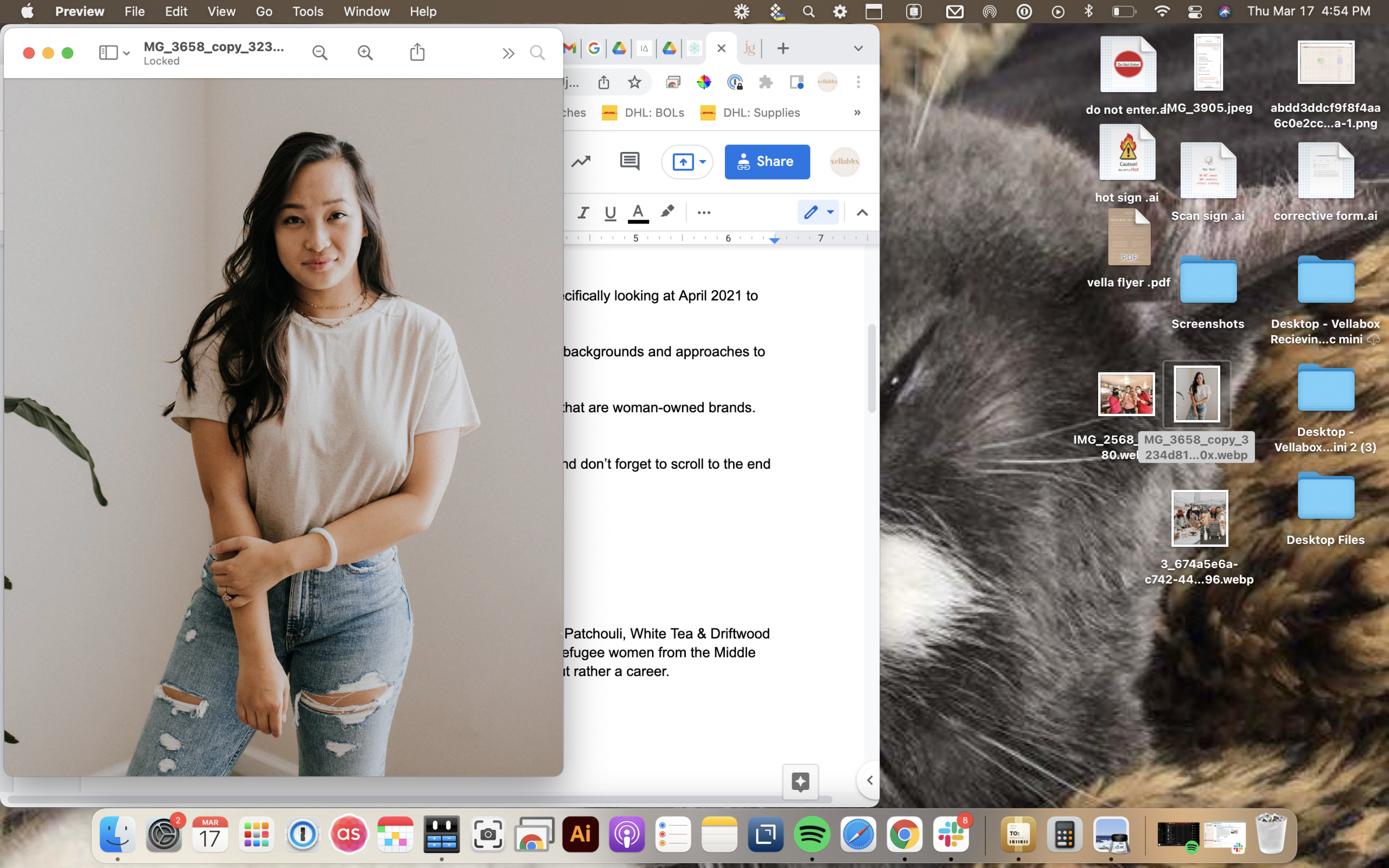Screen dimensions: 1389x868
Task: Open the Present button's dropdown arrow
Action: 703,161
